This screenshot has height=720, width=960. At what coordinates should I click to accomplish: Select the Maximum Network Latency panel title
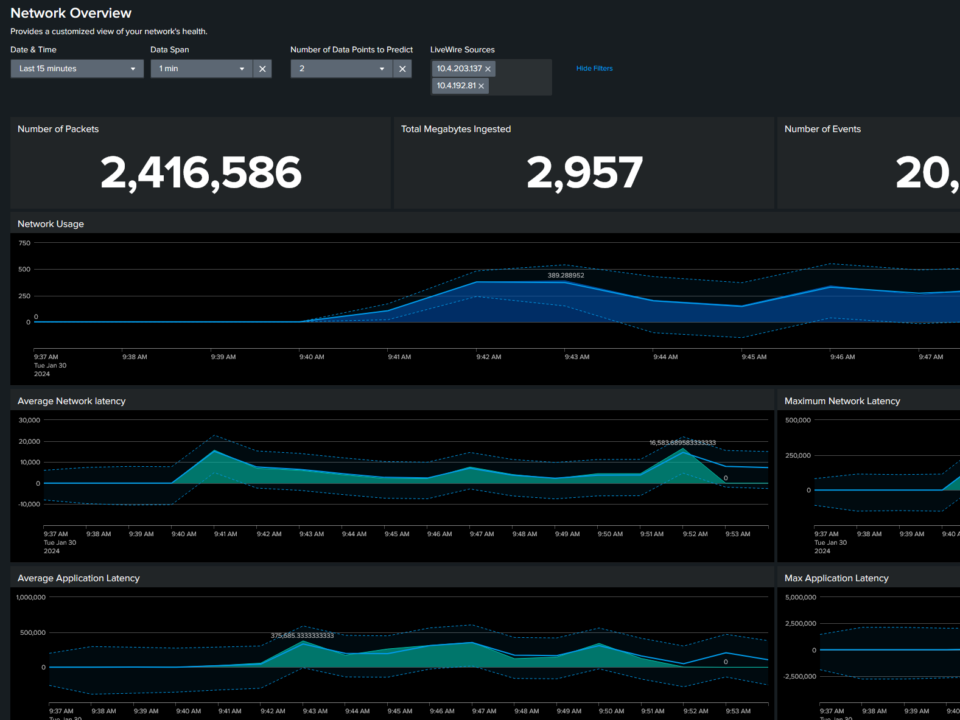pos(842,401)
